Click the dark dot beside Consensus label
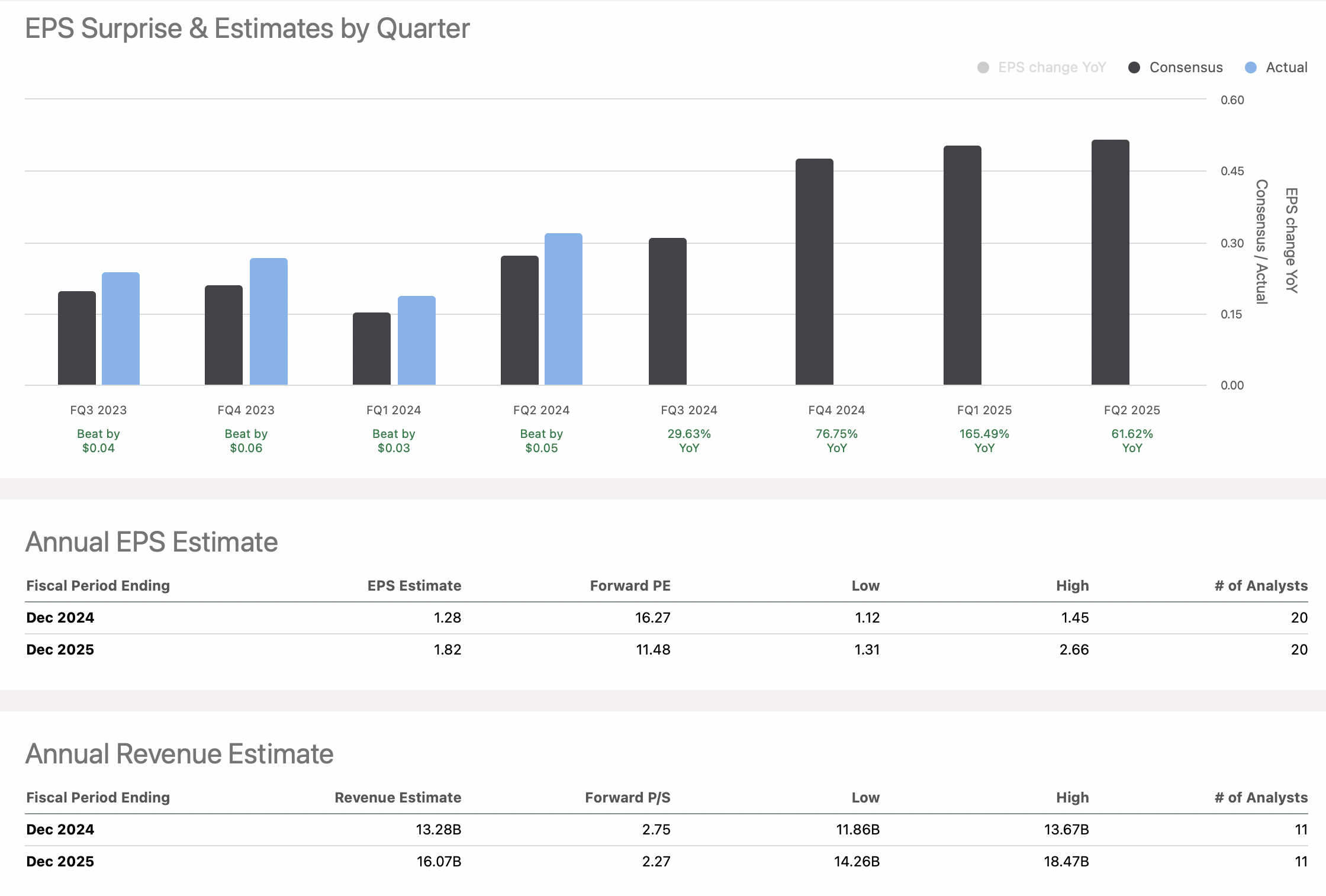This screenshot has width=1326, height=896. 1134,67
